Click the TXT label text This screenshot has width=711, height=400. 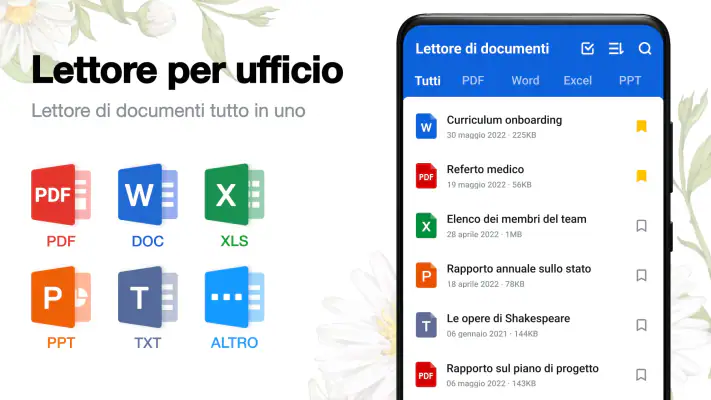(x=148, y=342)
